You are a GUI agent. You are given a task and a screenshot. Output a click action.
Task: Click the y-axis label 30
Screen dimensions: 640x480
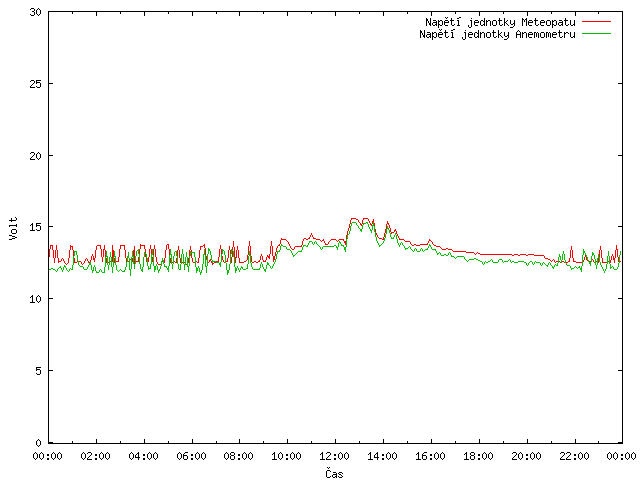[36, 12]
